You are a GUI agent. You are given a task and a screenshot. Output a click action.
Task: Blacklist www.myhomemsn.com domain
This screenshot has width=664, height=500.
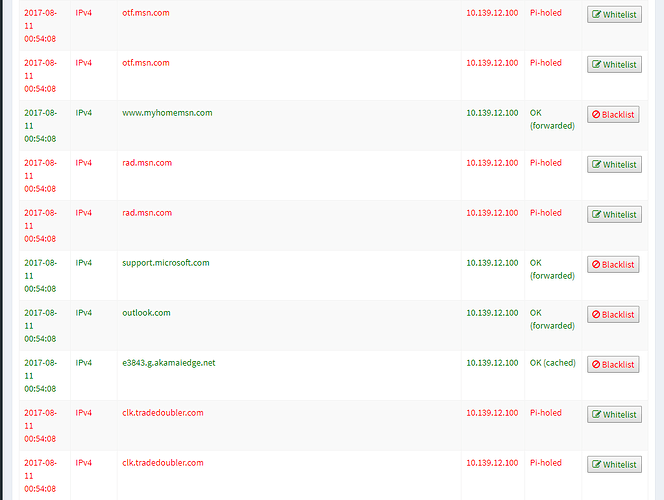(x=613, y=115)
